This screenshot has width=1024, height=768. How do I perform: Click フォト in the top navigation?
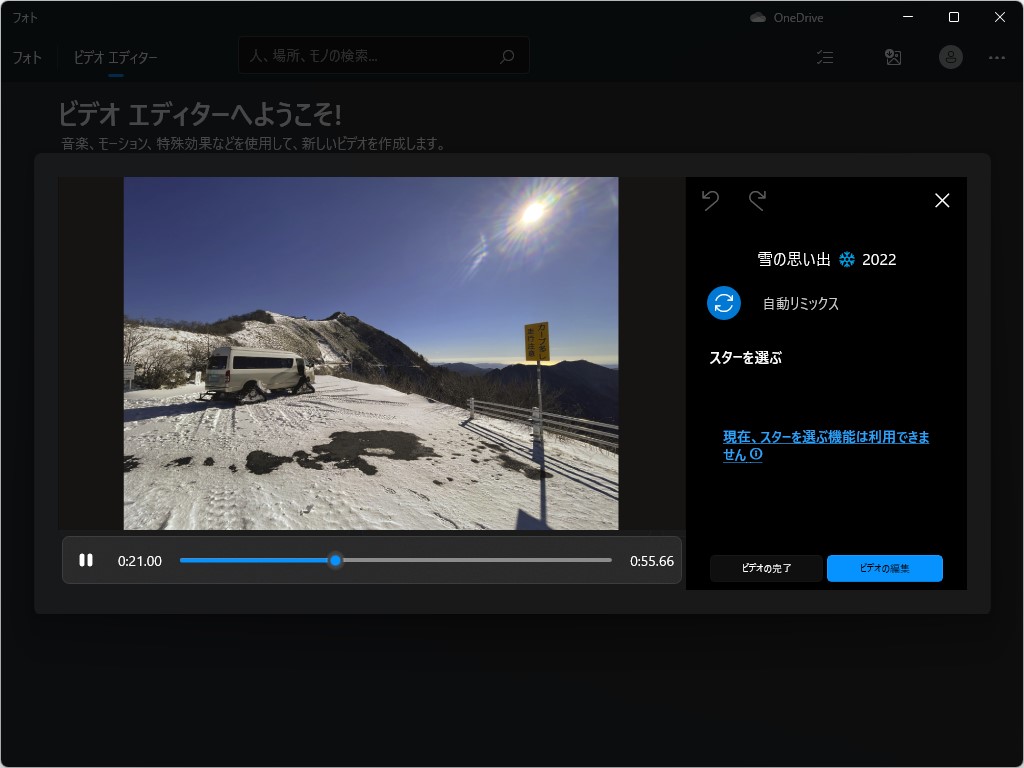(27, 58)
